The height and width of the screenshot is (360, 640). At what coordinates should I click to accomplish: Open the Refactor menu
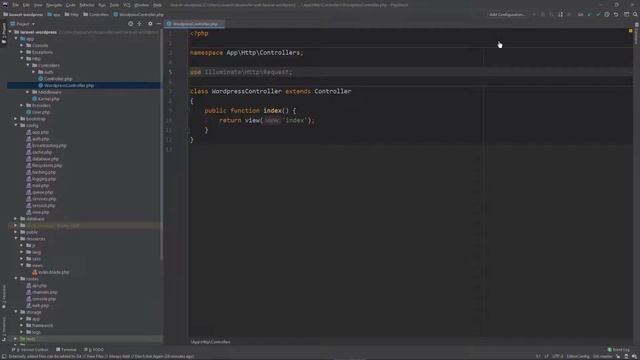coord(87,5)
